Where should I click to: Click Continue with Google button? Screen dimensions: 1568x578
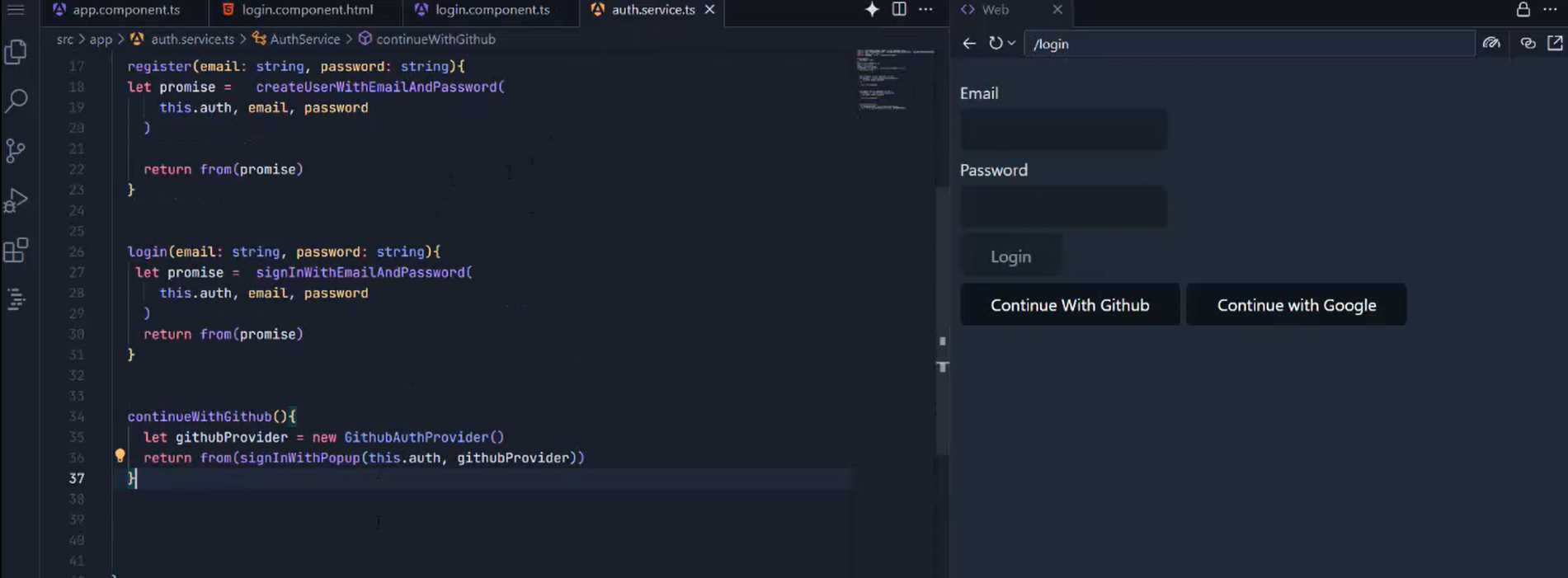1297,305
